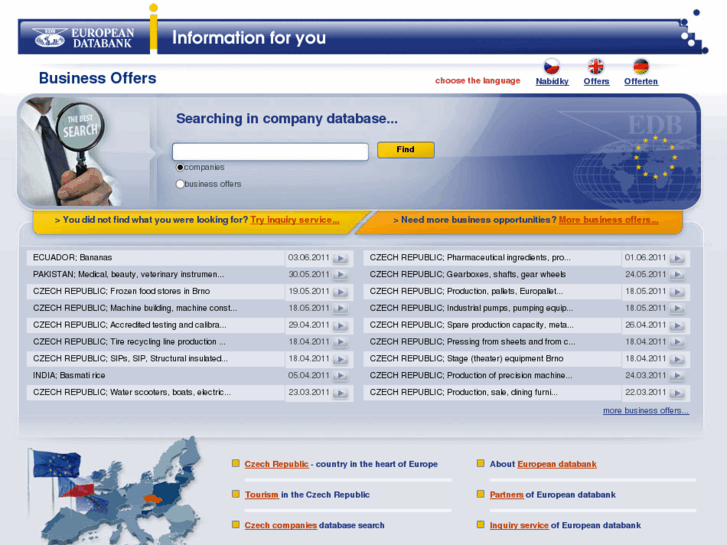Switch language to Offers
Viewport: 727px width, 545px height.
pos(596,82)
